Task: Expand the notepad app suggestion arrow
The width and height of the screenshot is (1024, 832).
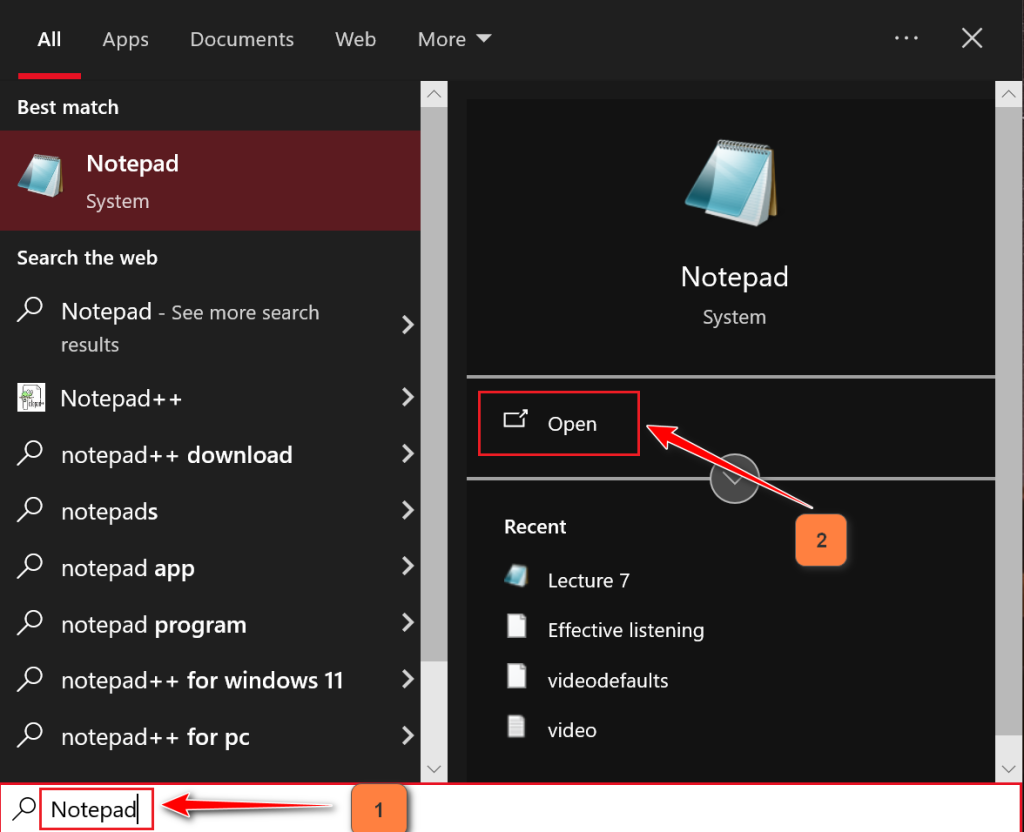Action: pos(407,568)
